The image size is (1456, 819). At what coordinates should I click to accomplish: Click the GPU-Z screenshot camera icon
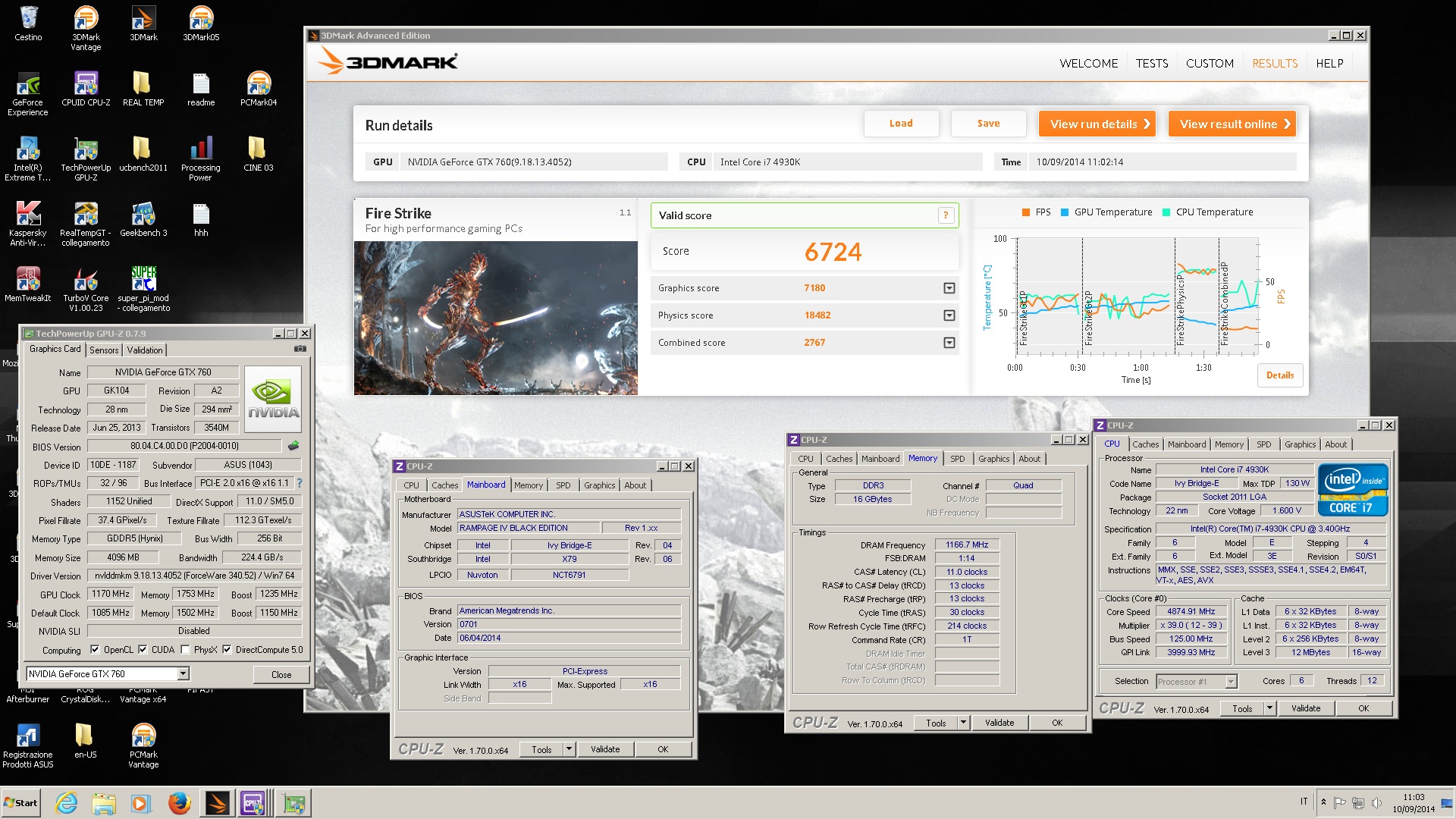click(x=300, y=349)
